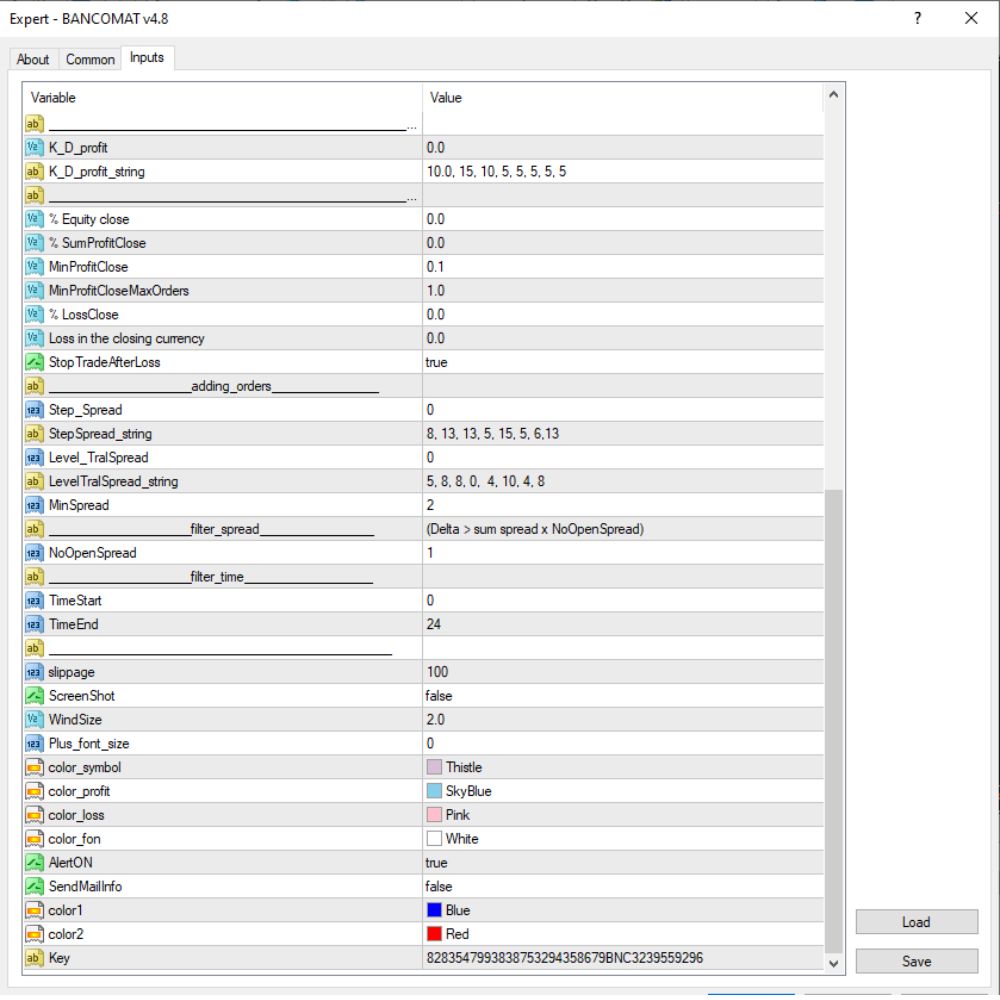This screenshot has width=1000, height=1000.
Task: Open the help question mark button
Action: 917,18
